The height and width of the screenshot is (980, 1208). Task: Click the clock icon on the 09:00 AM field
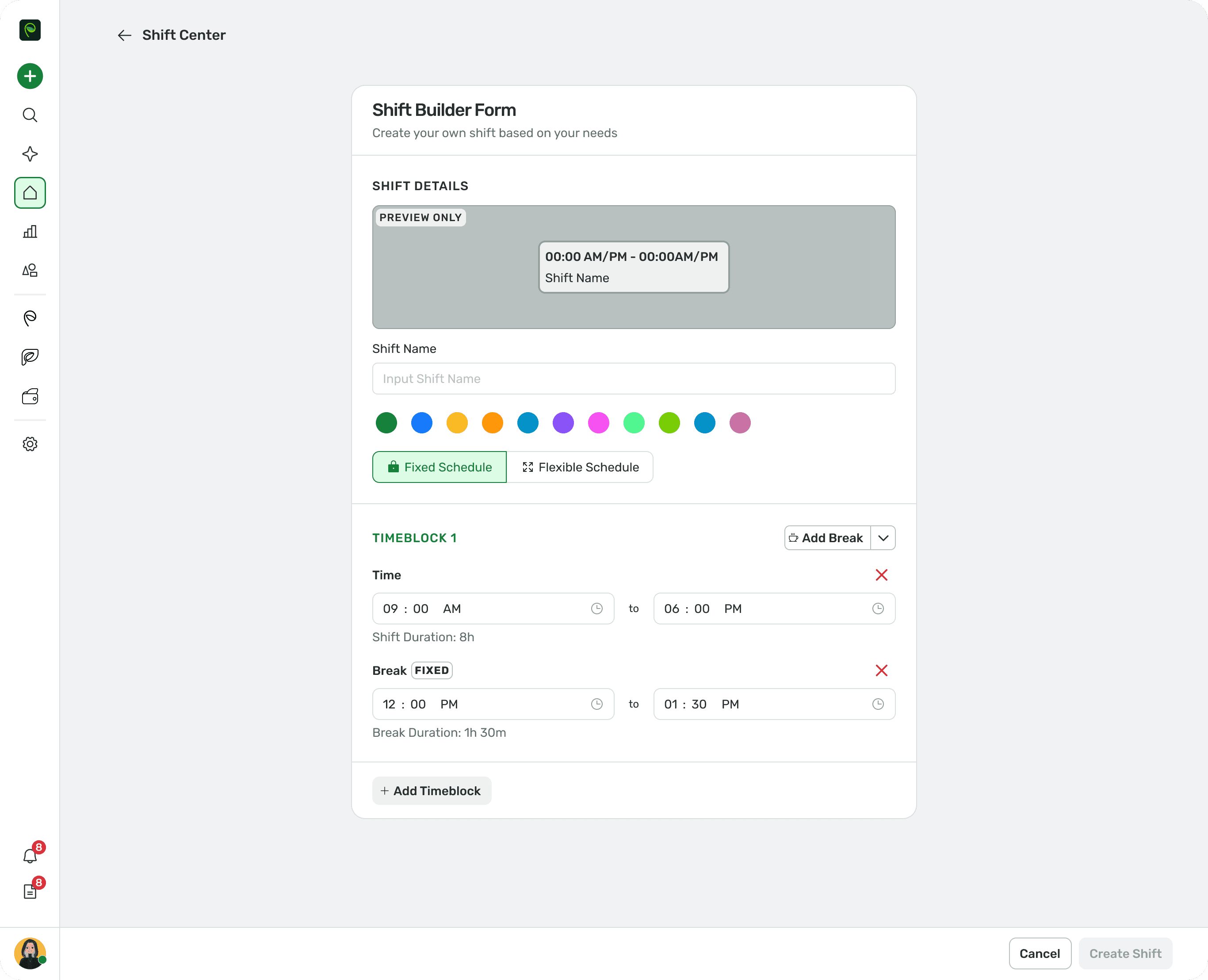coord(596,609)
